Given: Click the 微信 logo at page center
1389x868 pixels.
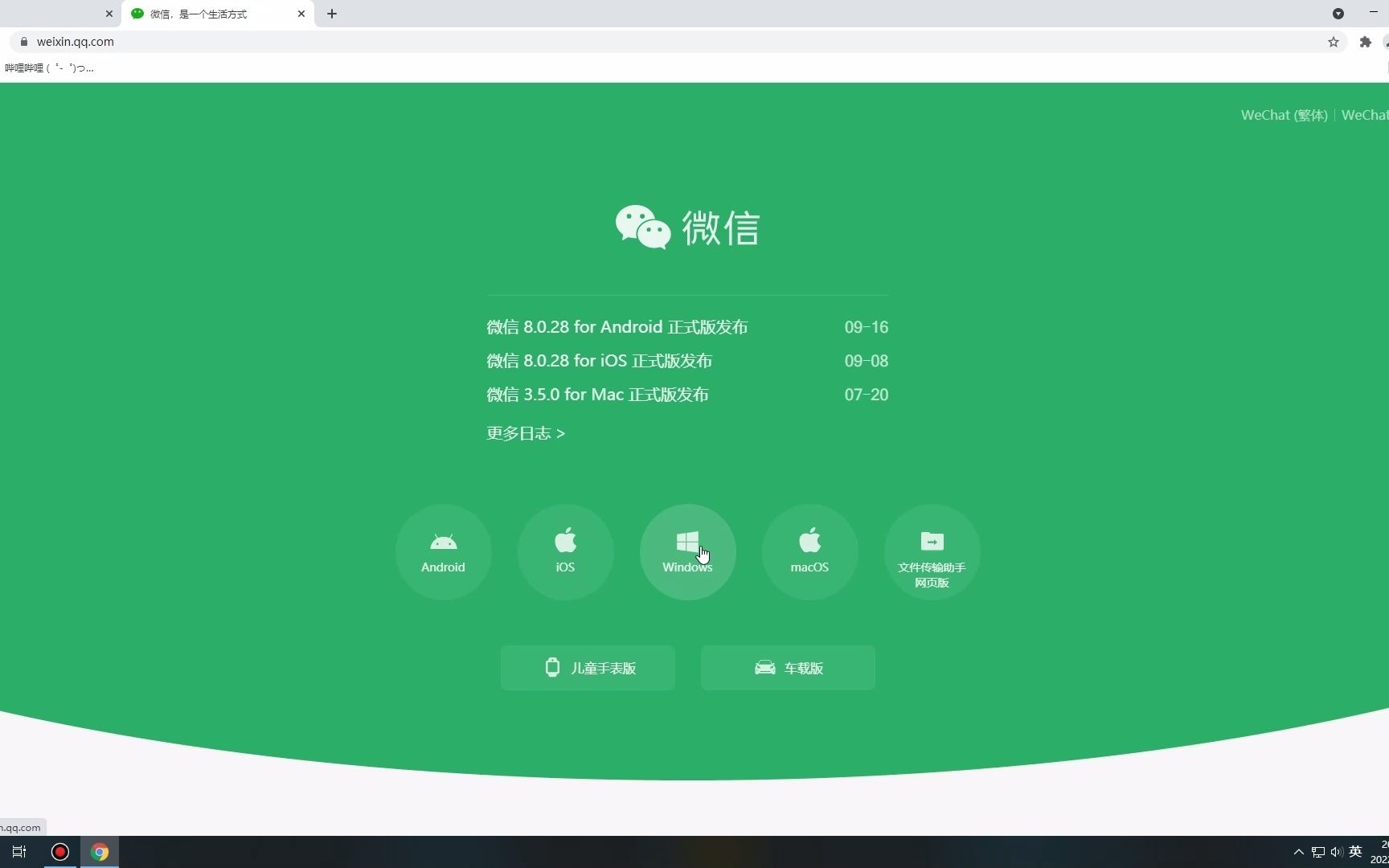Looking at the screenshot, I should 688,227.
